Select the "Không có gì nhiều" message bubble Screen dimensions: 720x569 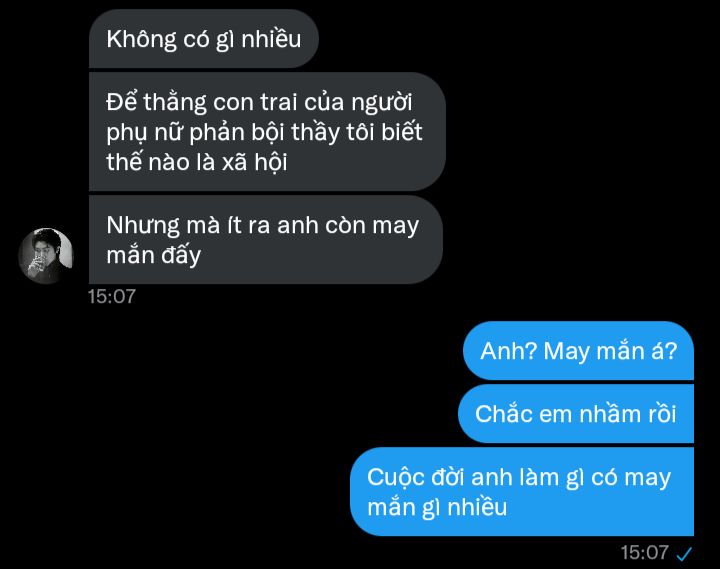[x=203, y=39]
